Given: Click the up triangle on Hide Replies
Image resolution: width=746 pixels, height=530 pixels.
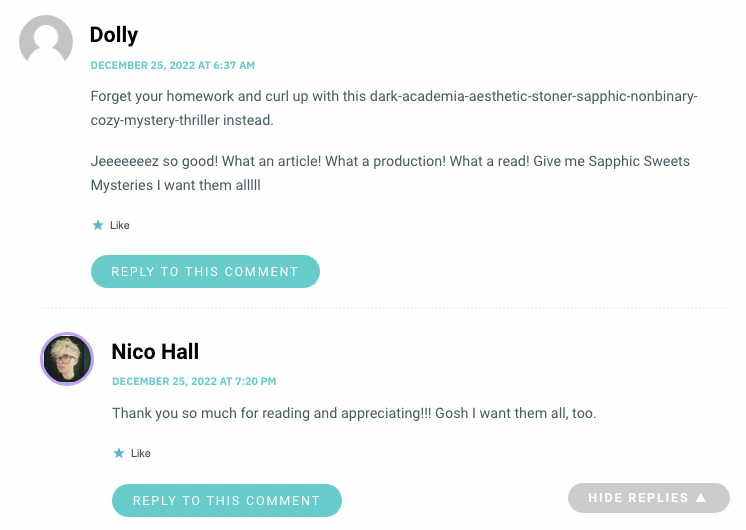Looking at the screenshot, I should point(701,498).
